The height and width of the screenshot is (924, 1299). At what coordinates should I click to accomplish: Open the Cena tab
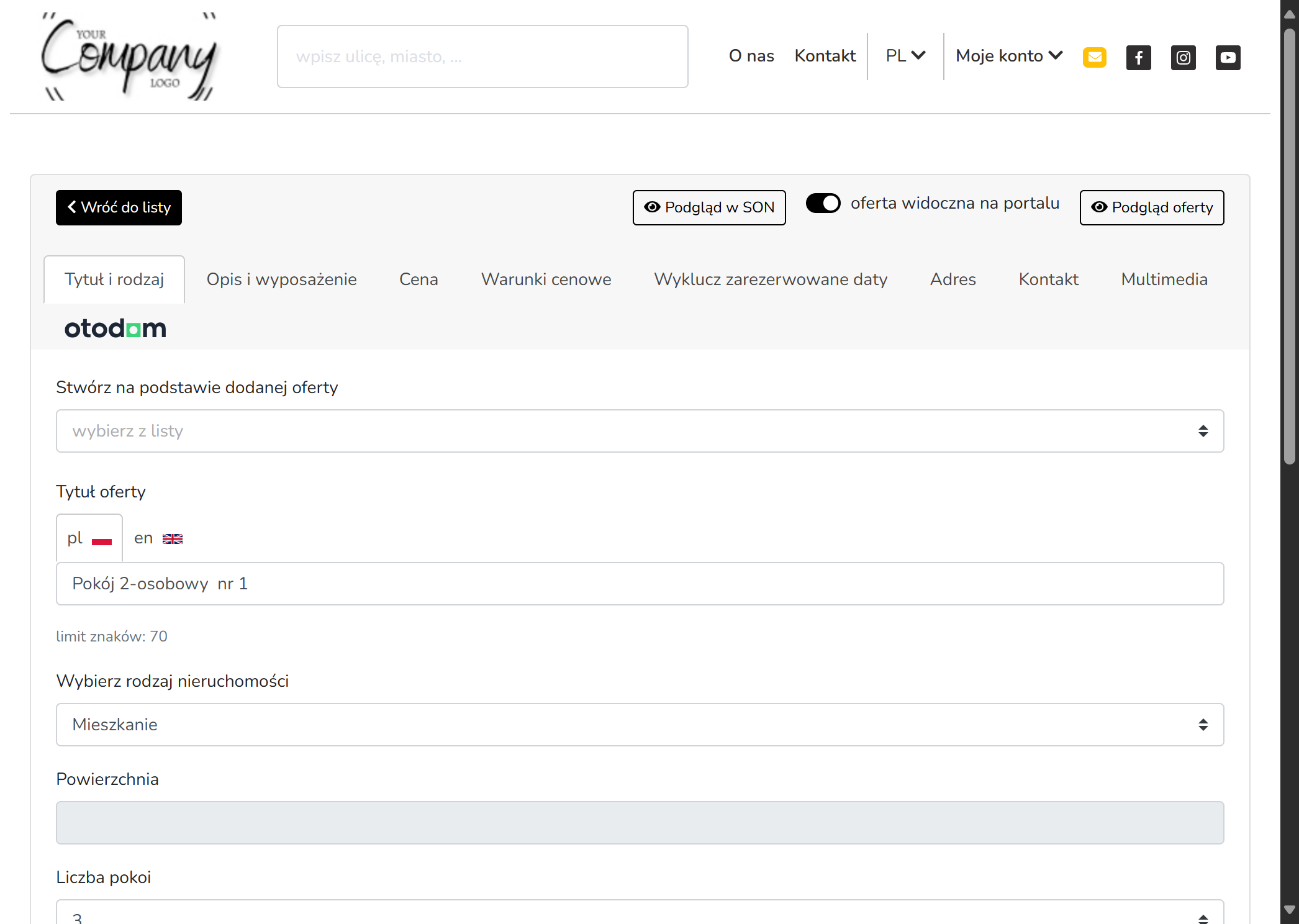(x=419, y=279)
